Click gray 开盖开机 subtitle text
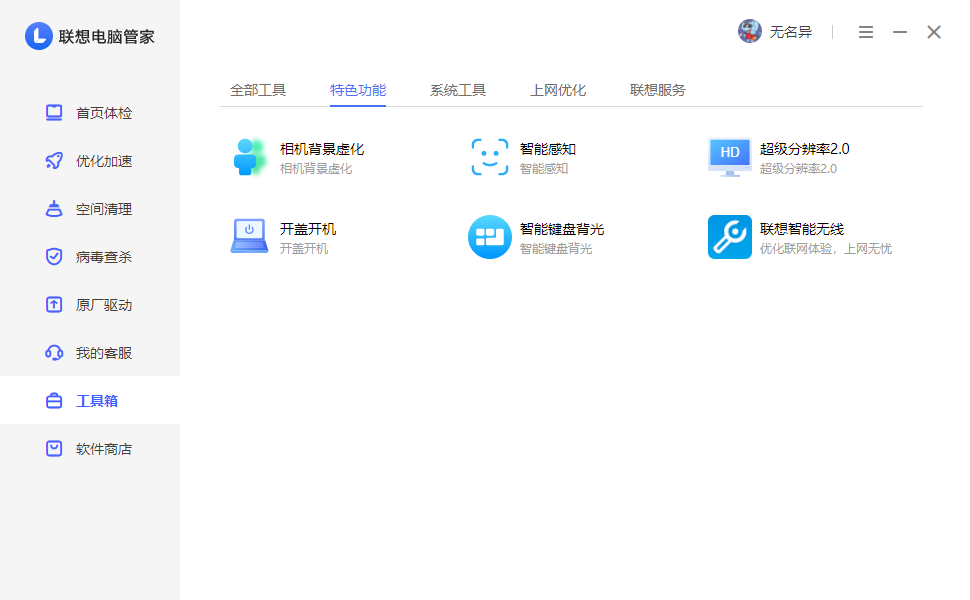Screen dimensions: 970x600 (304, 249)
